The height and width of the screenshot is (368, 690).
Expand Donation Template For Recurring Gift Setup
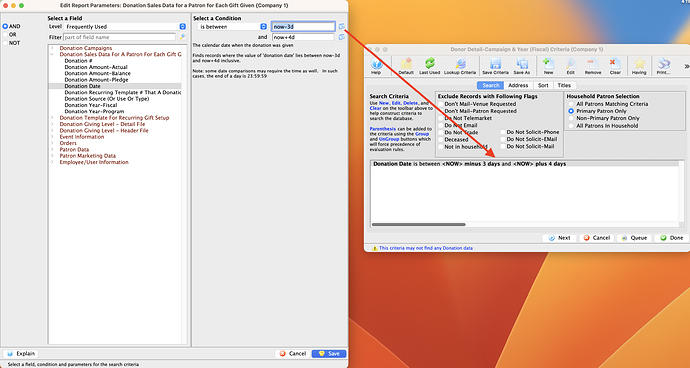point(52,118)
